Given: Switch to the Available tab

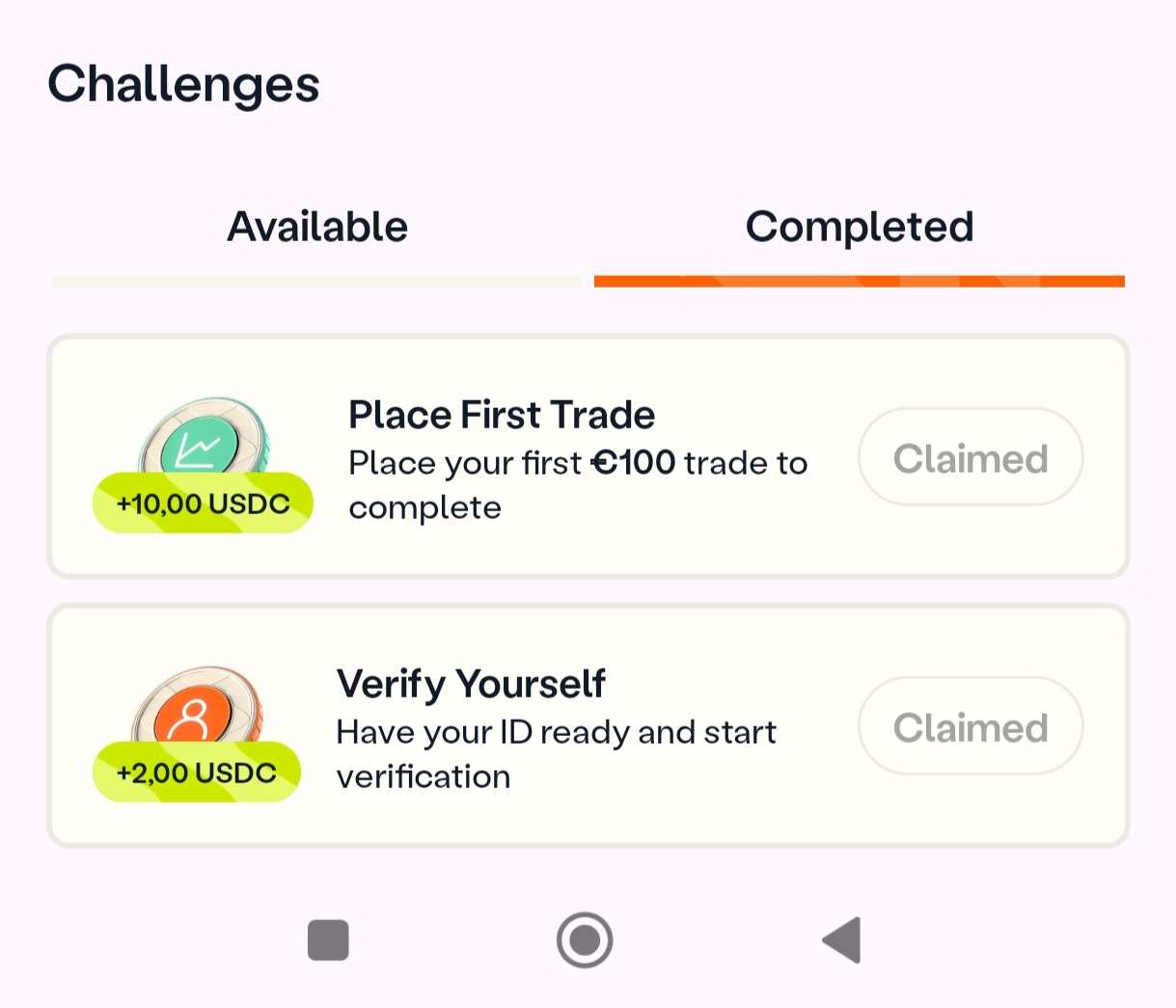Looking at the screenshot, I should point(317,228).
